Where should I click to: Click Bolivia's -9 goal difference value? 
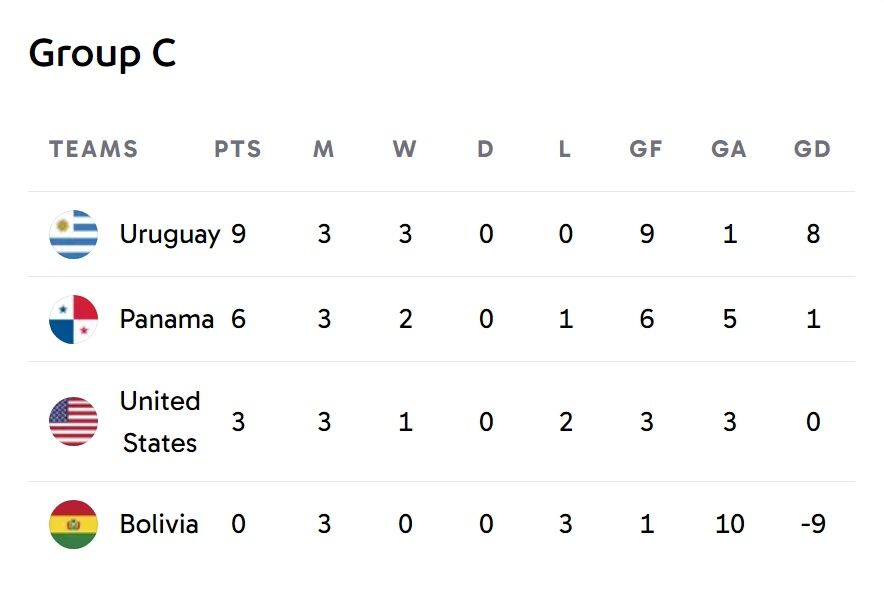point(813,525)
